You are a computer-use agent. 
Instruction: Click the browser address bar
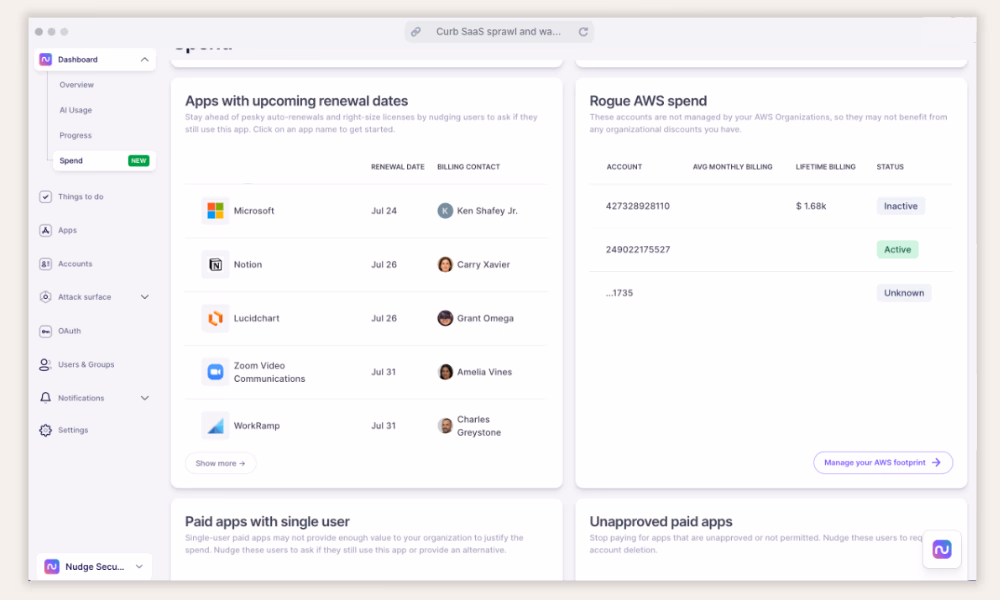tap(498, 32)
